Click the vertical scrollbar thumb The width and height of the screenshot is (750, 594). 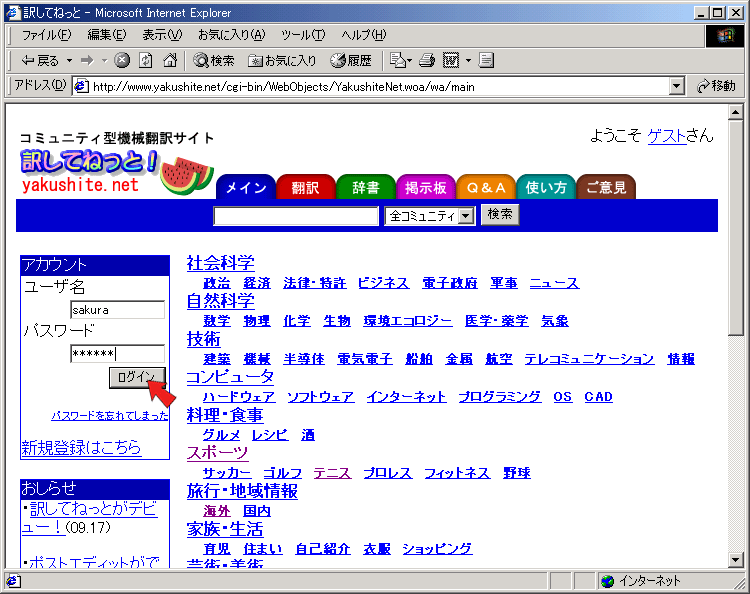(735, 227)
